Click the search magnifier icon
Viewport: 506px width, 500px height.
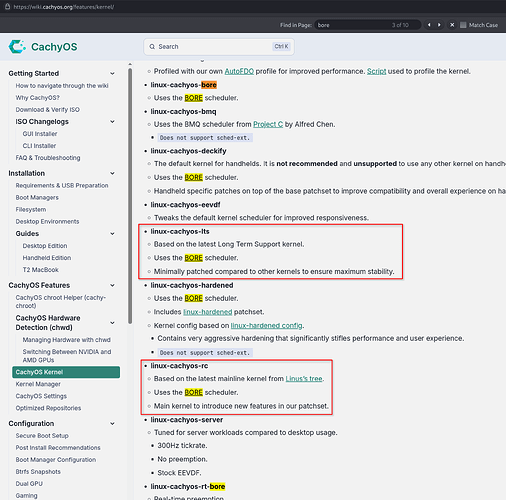(x=152, y=47)
